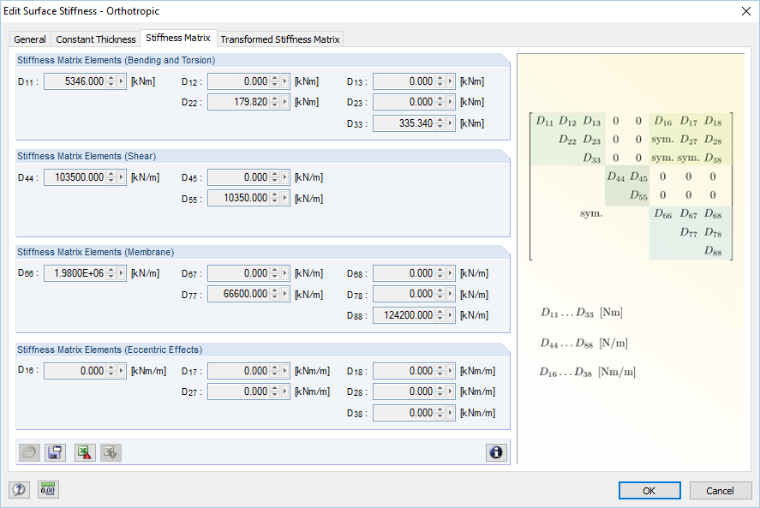Expand the D13 field arrow menu
Viewport: 760px width, 508px height.
(x=450, y=81)
